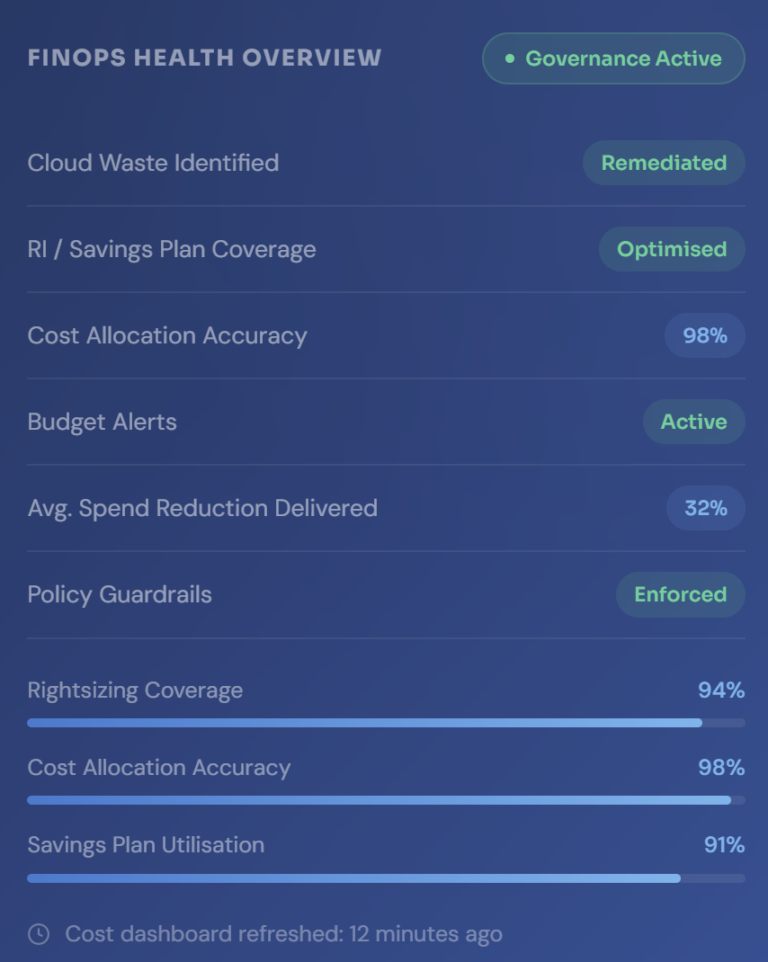Click the Enforced Policy Guardrails badge
The image size is (768, 962).
coord(680,595)
